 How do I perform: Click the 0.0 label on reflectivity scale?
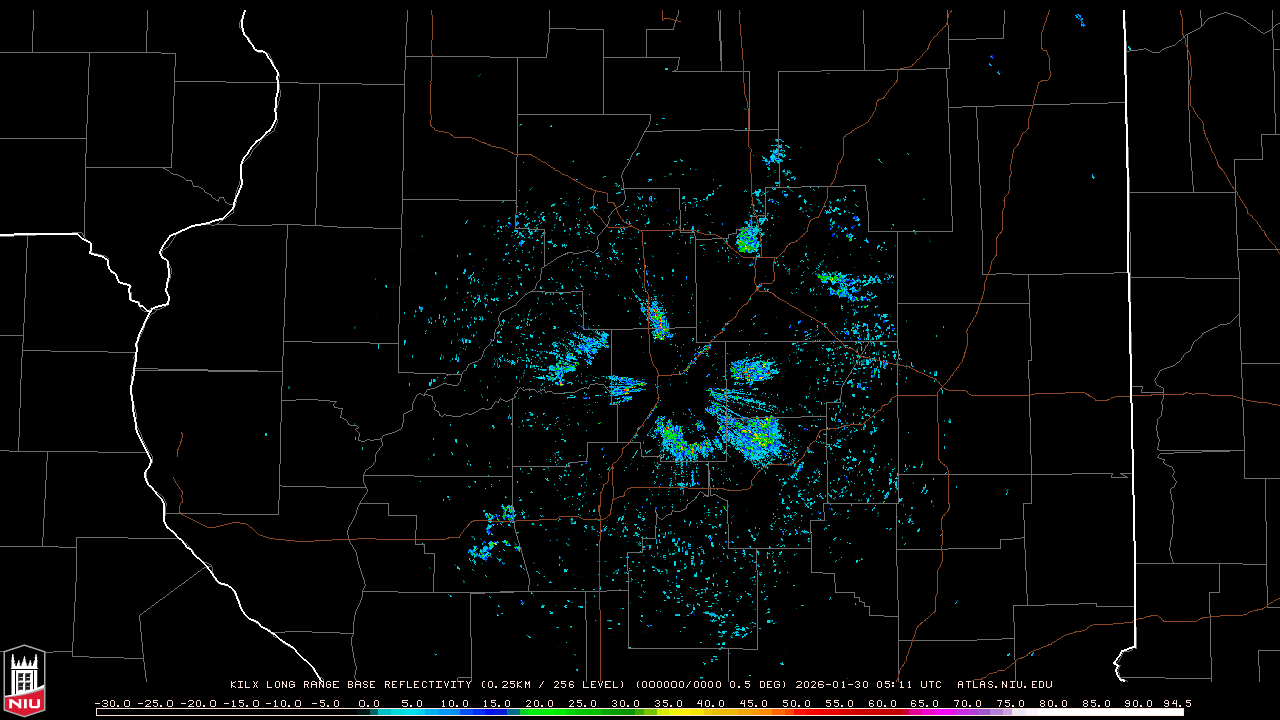coord(369,703)
